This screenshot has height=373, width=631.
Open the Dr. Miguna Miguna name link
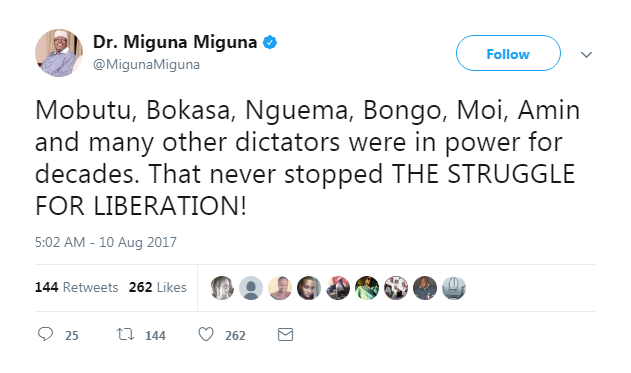pyautogui.click(x=175, y=42)
